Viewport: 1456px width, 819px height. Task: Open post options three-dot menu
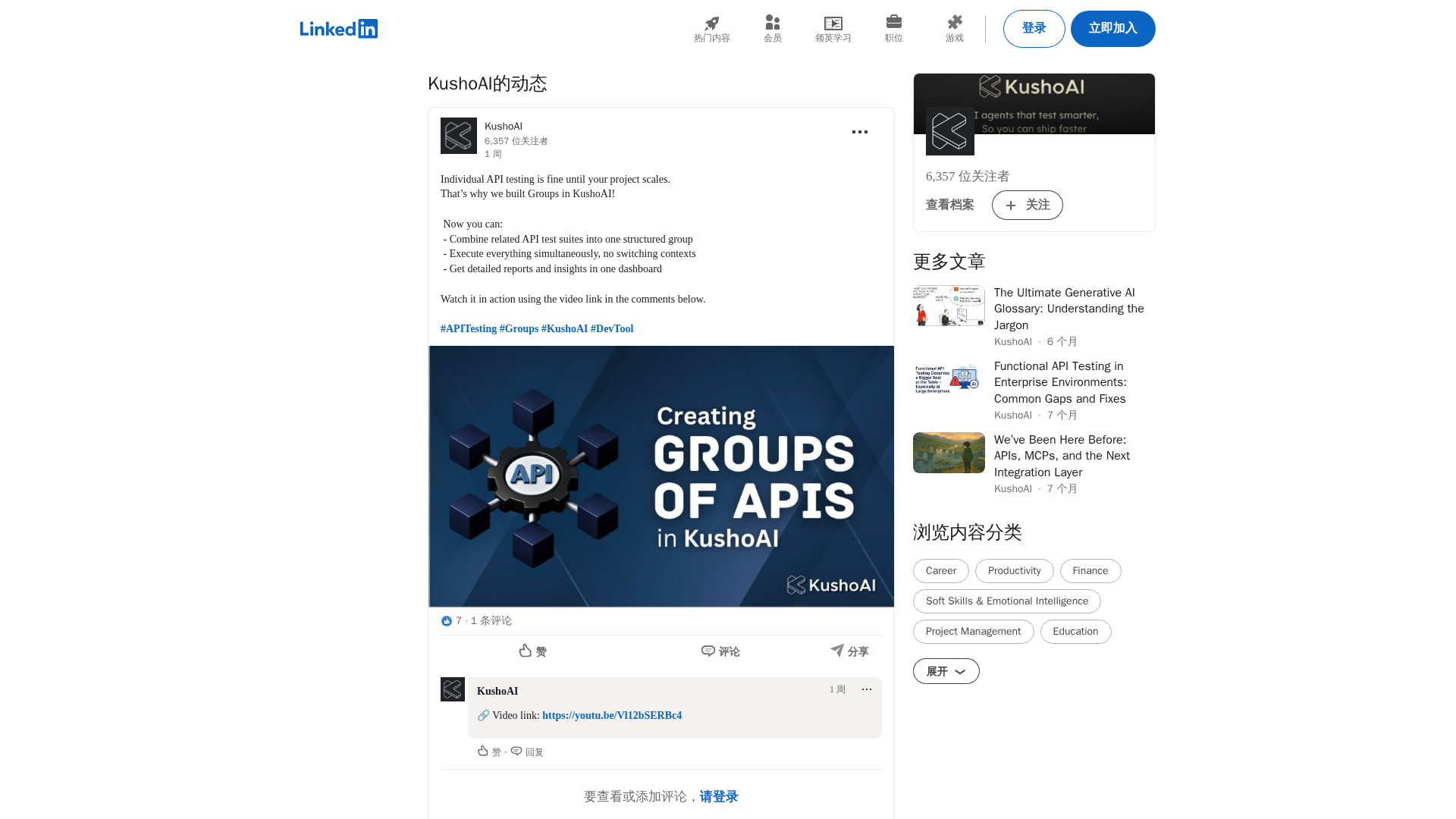pos(859,132)
